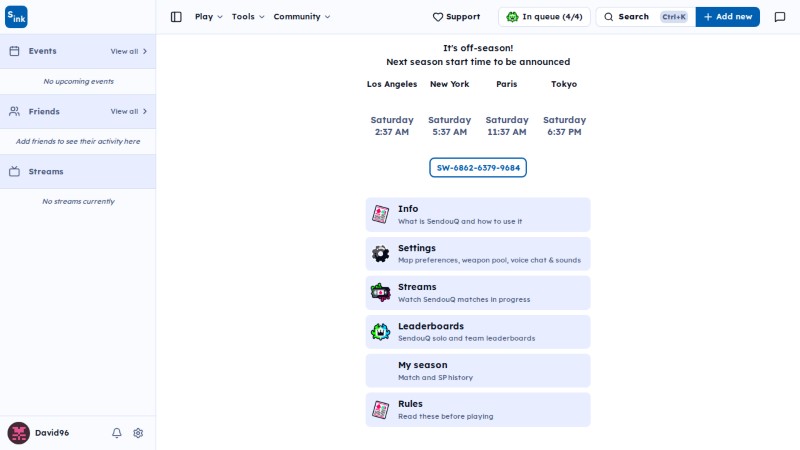
Task: Focus the Search field
Action: (645, 17)
